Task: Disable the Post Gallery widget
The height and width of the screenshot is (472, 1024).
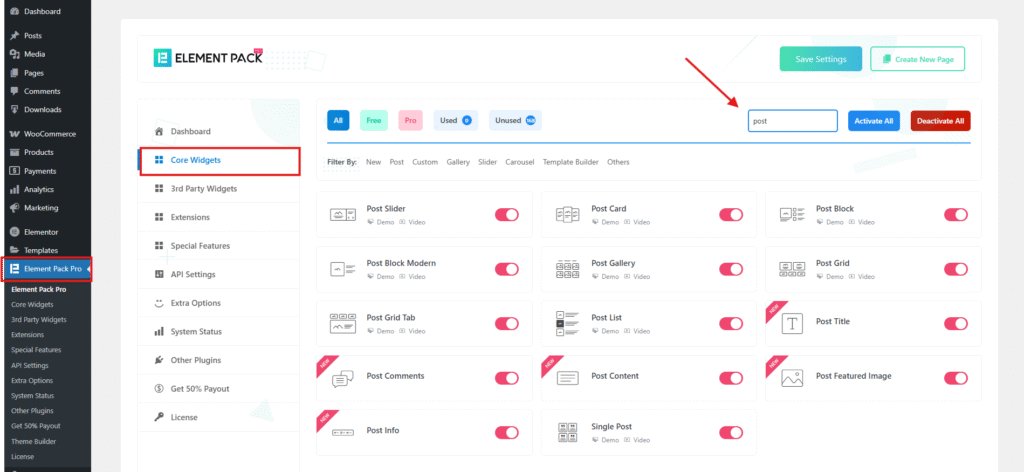Action: tap(731, 269)
